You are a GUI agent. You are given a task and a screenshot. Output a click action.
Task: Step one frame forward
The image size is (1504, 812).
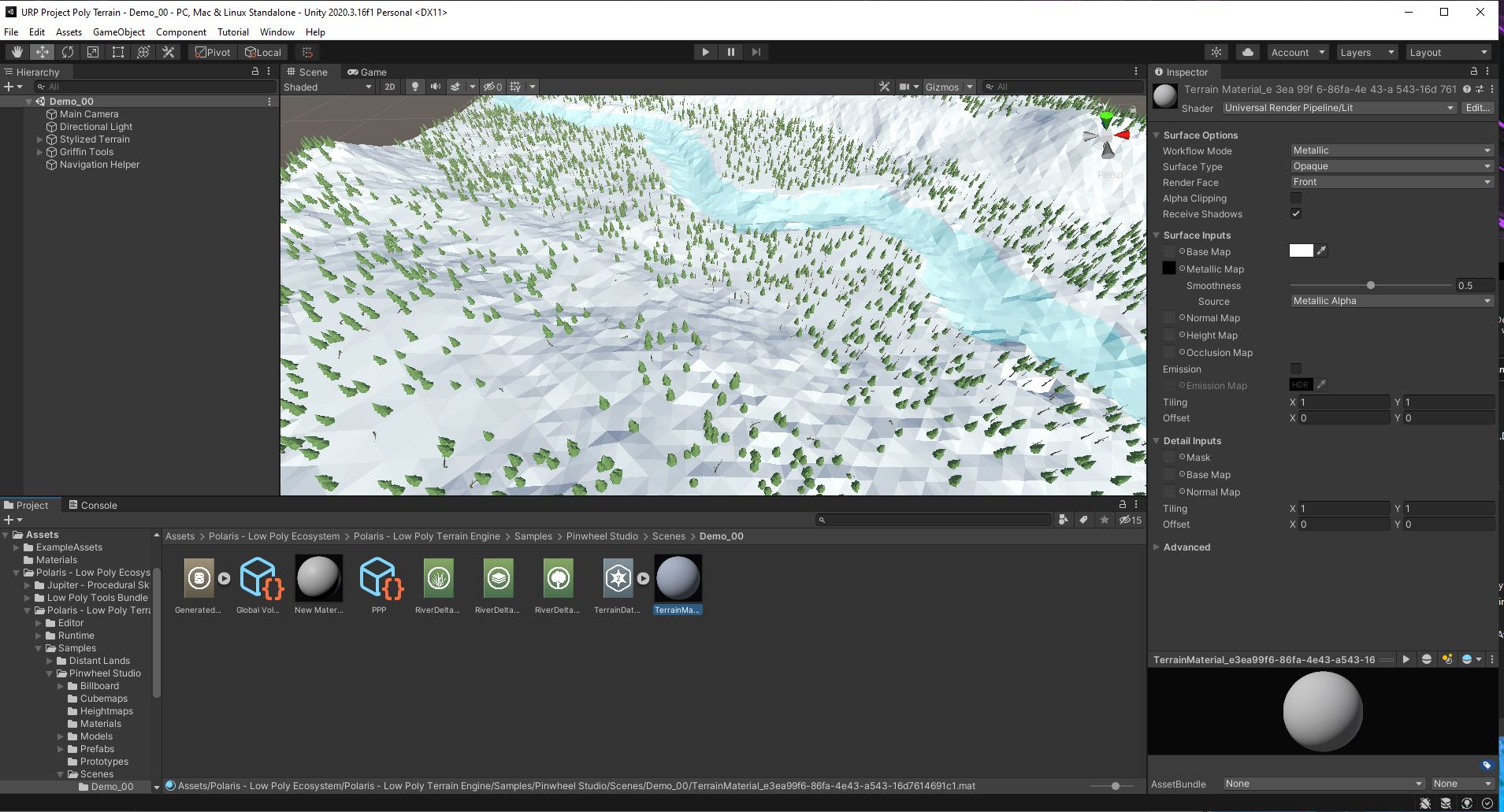pyautogui.click(x=756, y=52)
